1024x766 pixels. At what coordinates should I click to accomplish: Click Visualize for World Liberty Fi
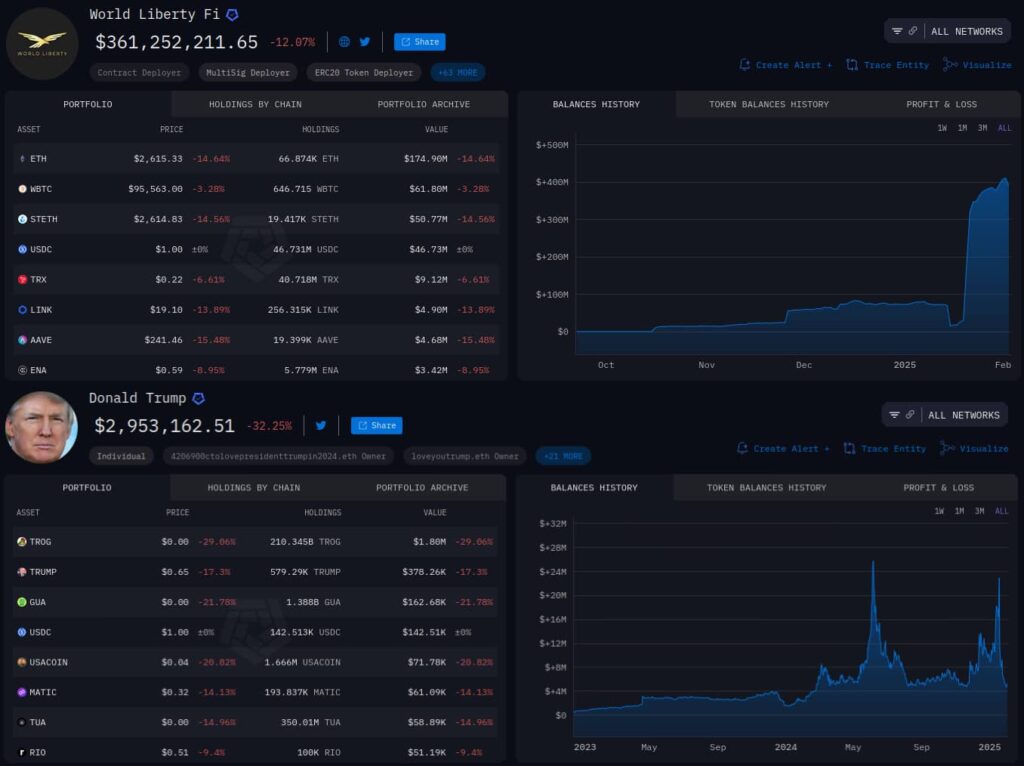pos(977,65)
